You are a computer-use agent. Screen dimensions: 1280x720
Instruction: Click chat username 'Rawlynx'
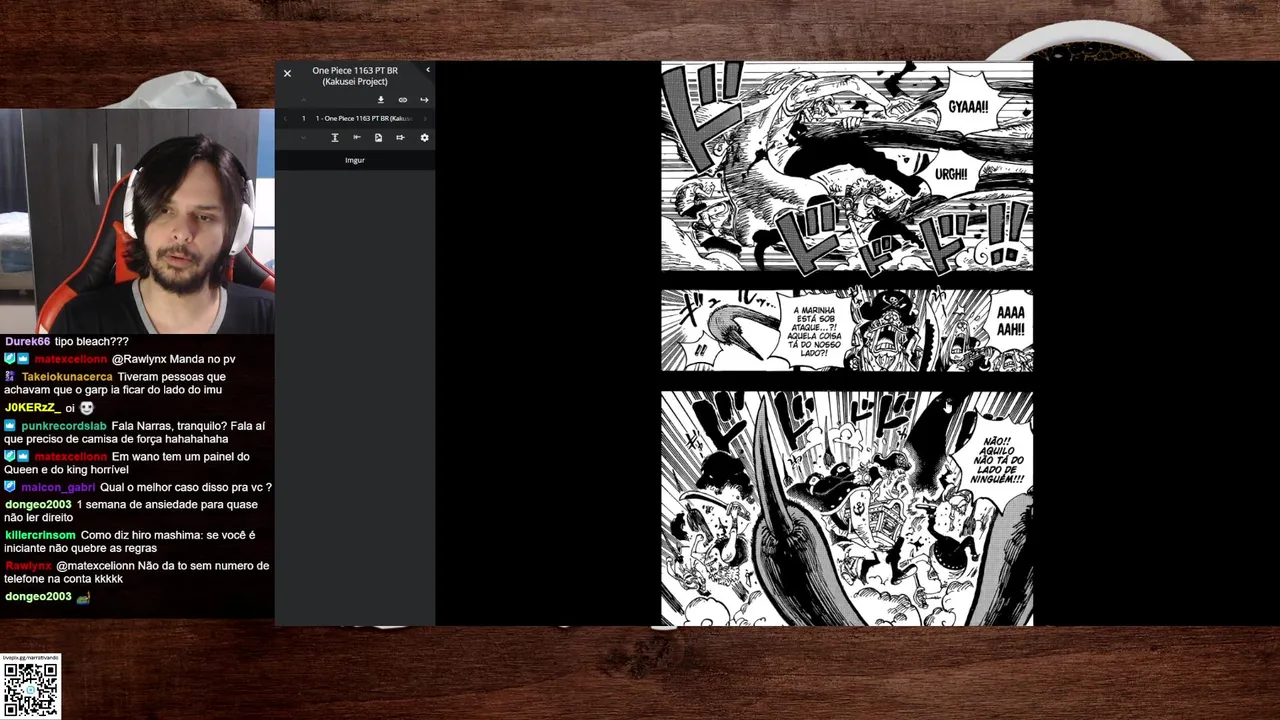click(28, 566)
